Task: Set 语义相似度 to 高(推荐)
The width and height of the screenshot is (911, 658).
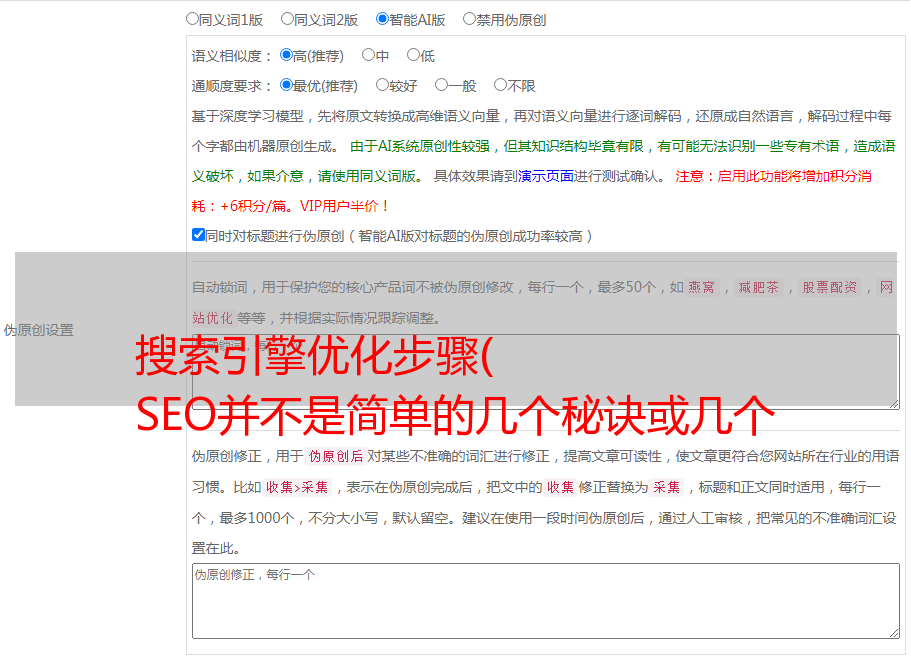Action: pos(286,55)
